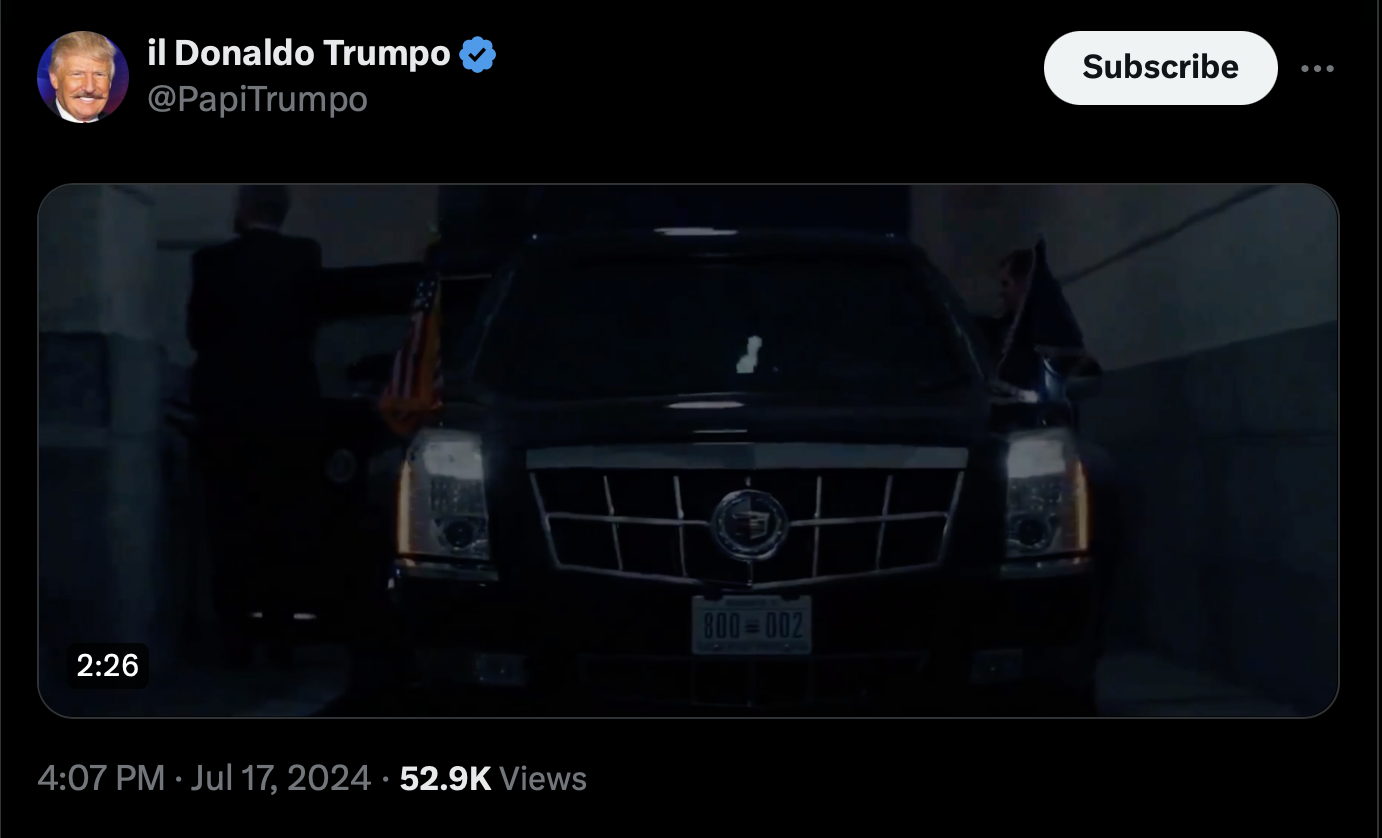
Task: Subscribe to this account
Action: click(x=1160, y=67)
